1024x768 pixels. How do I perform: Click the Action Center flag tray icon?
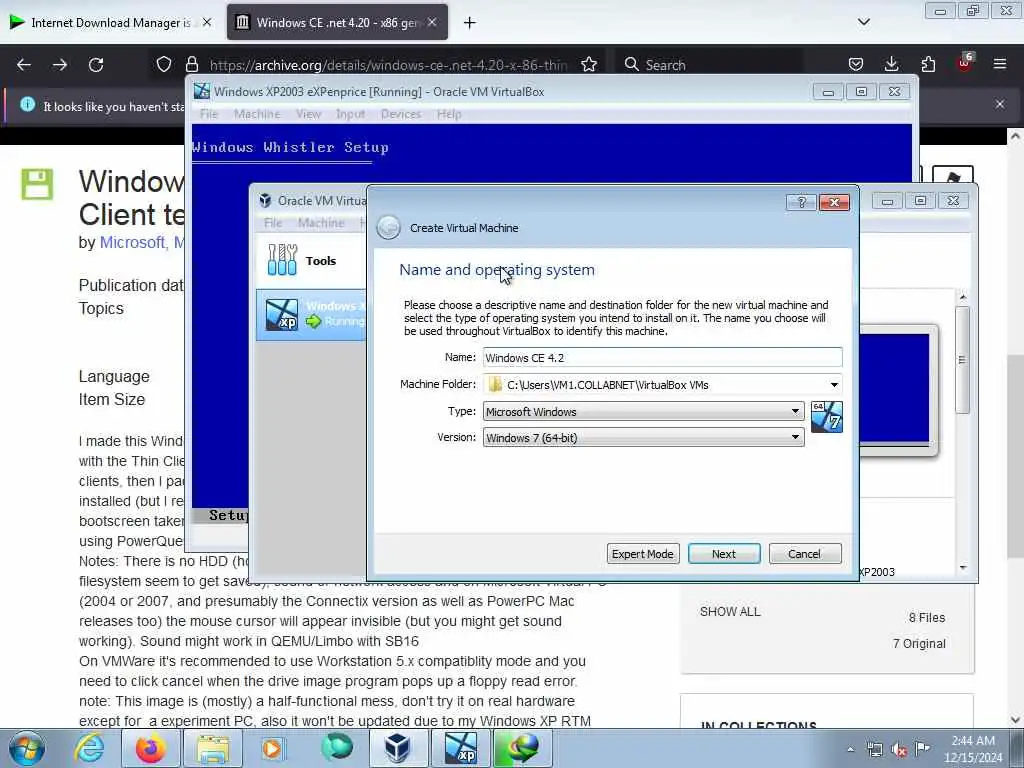tap(922, 749)
